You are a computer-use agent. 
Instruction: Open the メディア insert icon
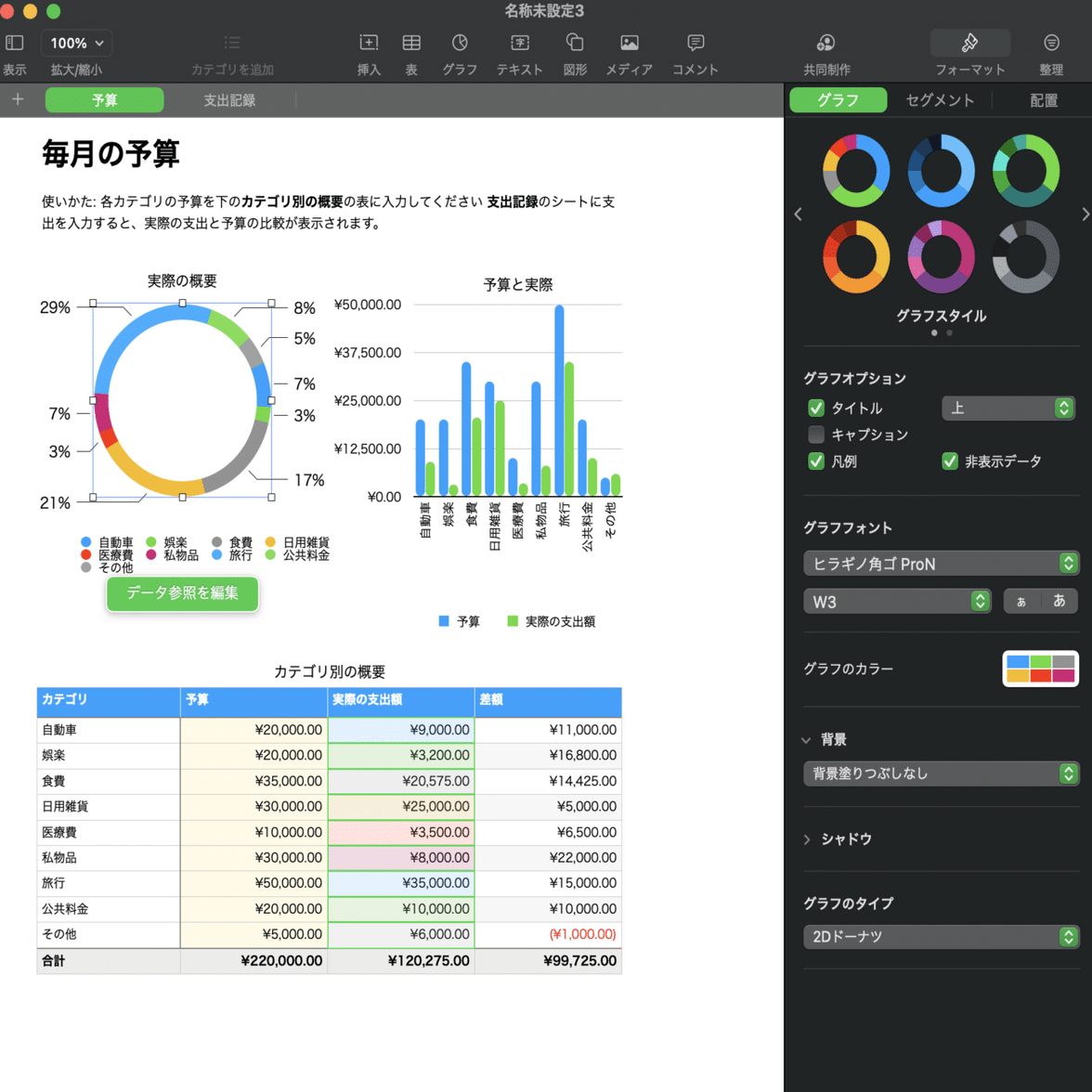(x=630, y=43)
